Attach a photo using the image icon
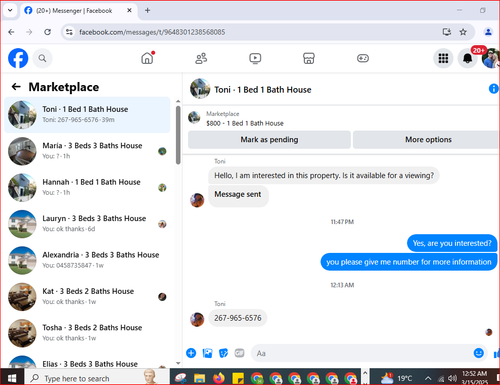The width and height of the screenshot is (500, 385). click(207, 353)
